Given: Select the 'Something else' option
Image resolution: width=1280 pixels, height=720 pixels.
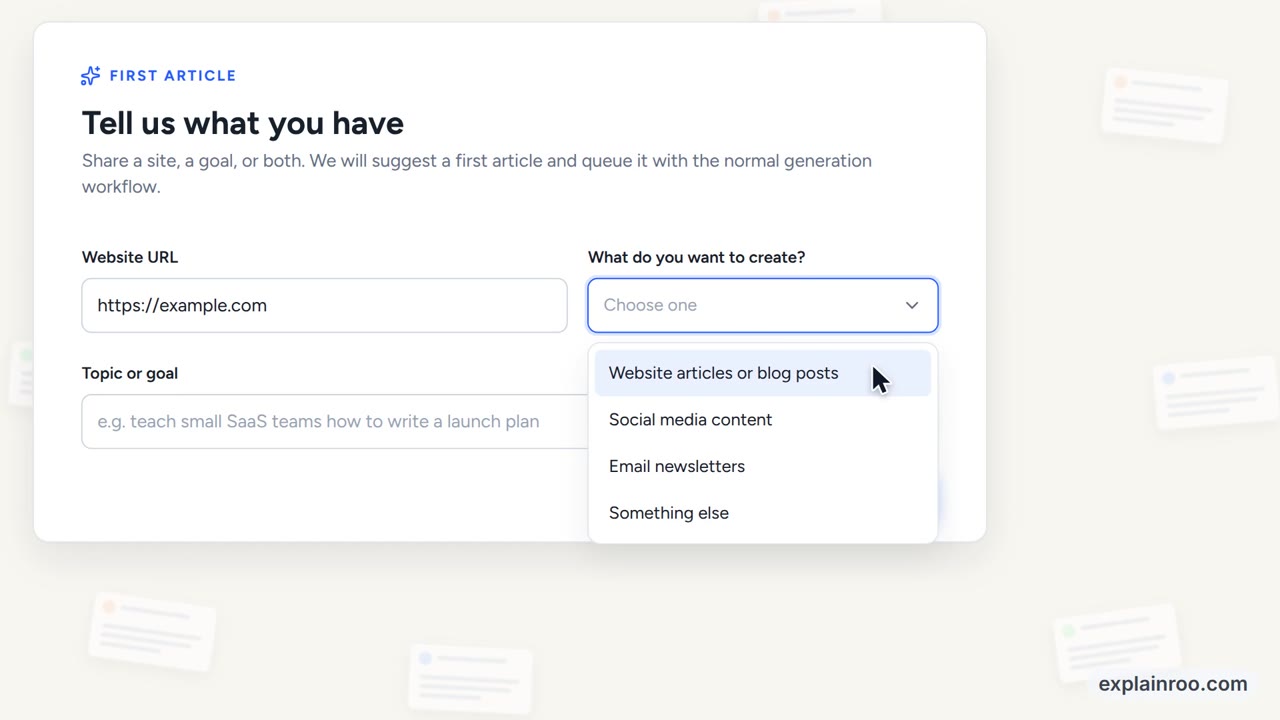Looking at the screenshot, I should click(x=763, y=513).
